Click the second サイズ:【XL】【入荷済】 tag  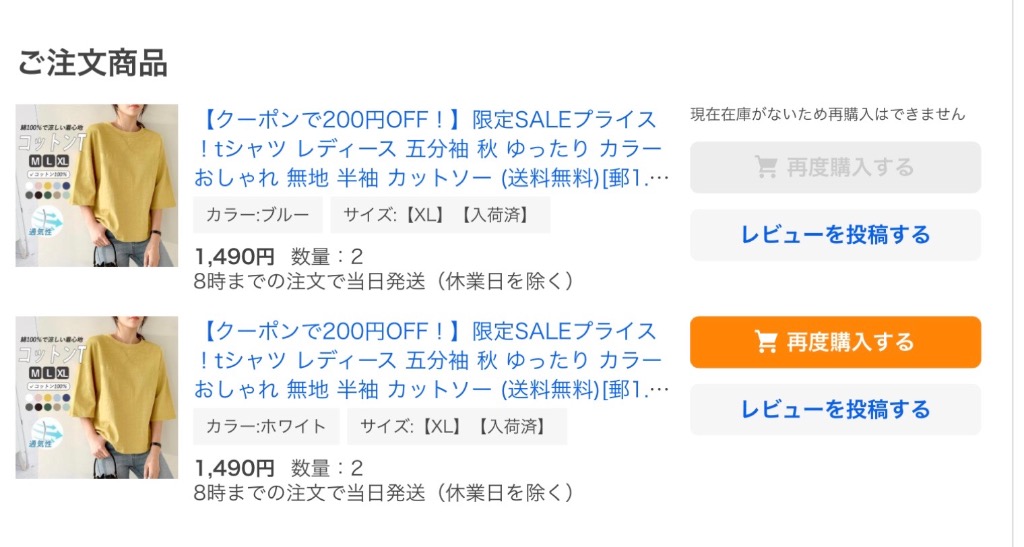tap(457, 427)
